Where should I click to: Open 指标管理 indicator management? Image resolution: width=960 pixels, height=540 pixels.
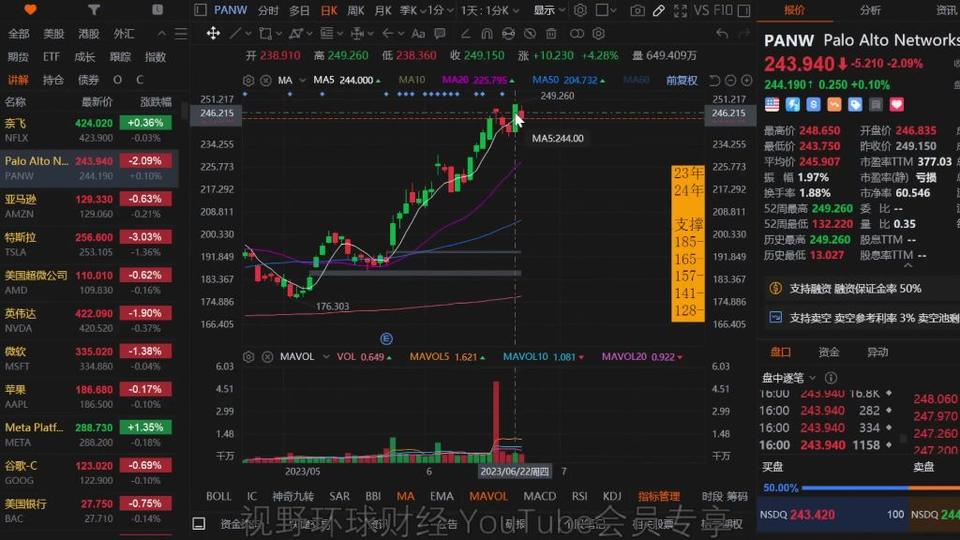pyautogui.click(x=659, y=496)
